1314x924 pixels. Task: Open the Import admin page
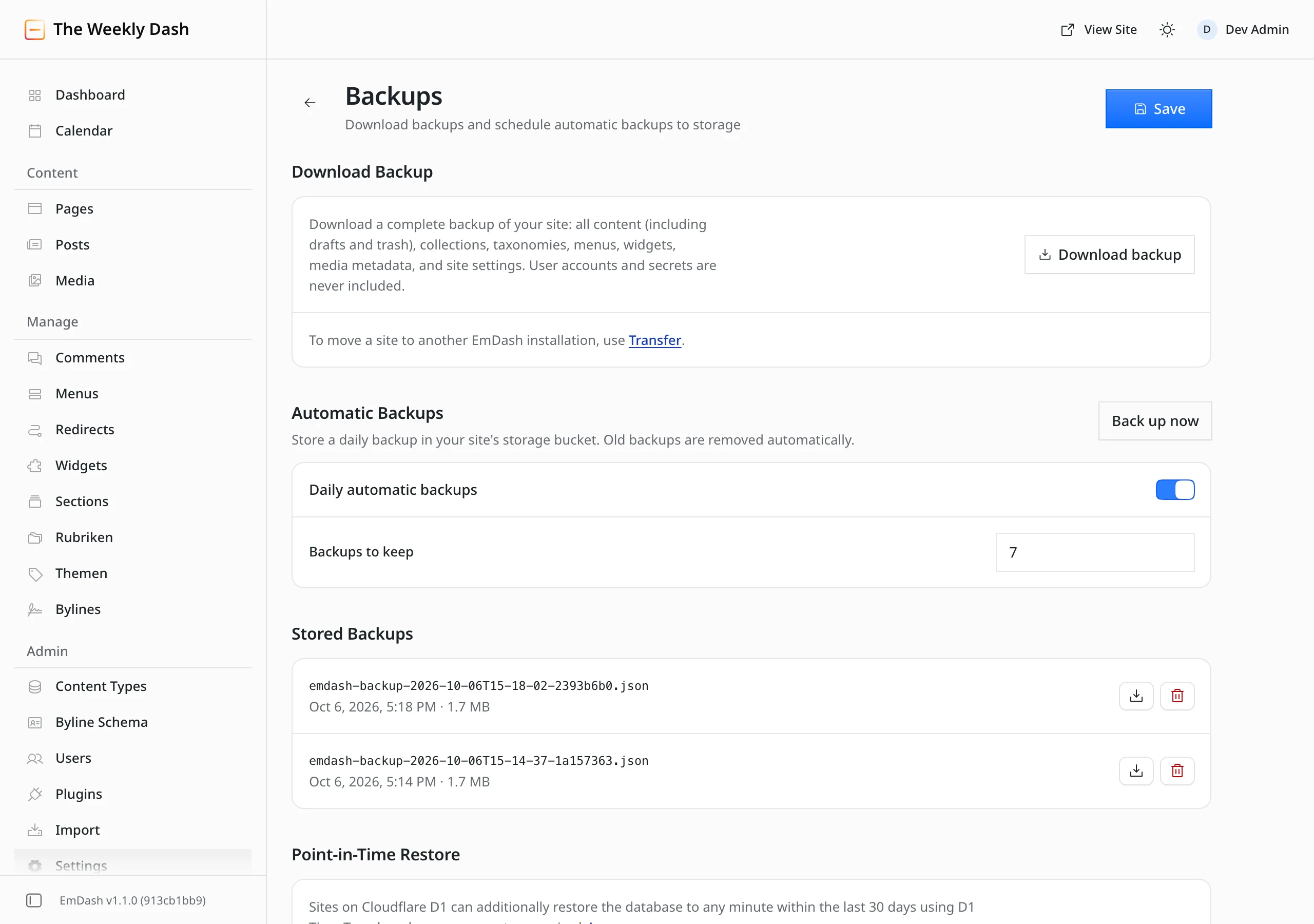pos(133,830)
